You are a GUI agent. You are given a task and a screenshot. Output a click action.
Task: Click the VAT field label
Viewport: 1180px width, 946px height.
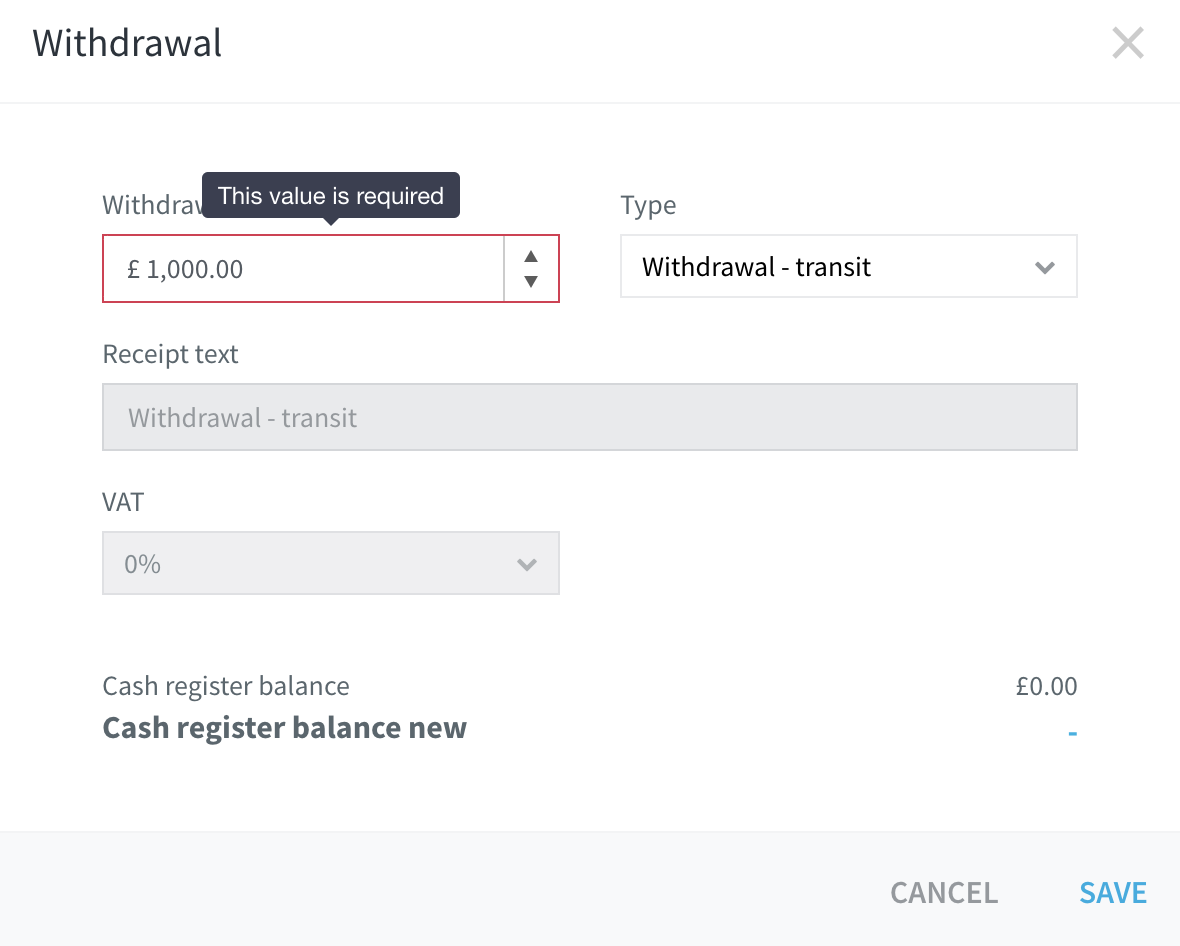[123, 502]
